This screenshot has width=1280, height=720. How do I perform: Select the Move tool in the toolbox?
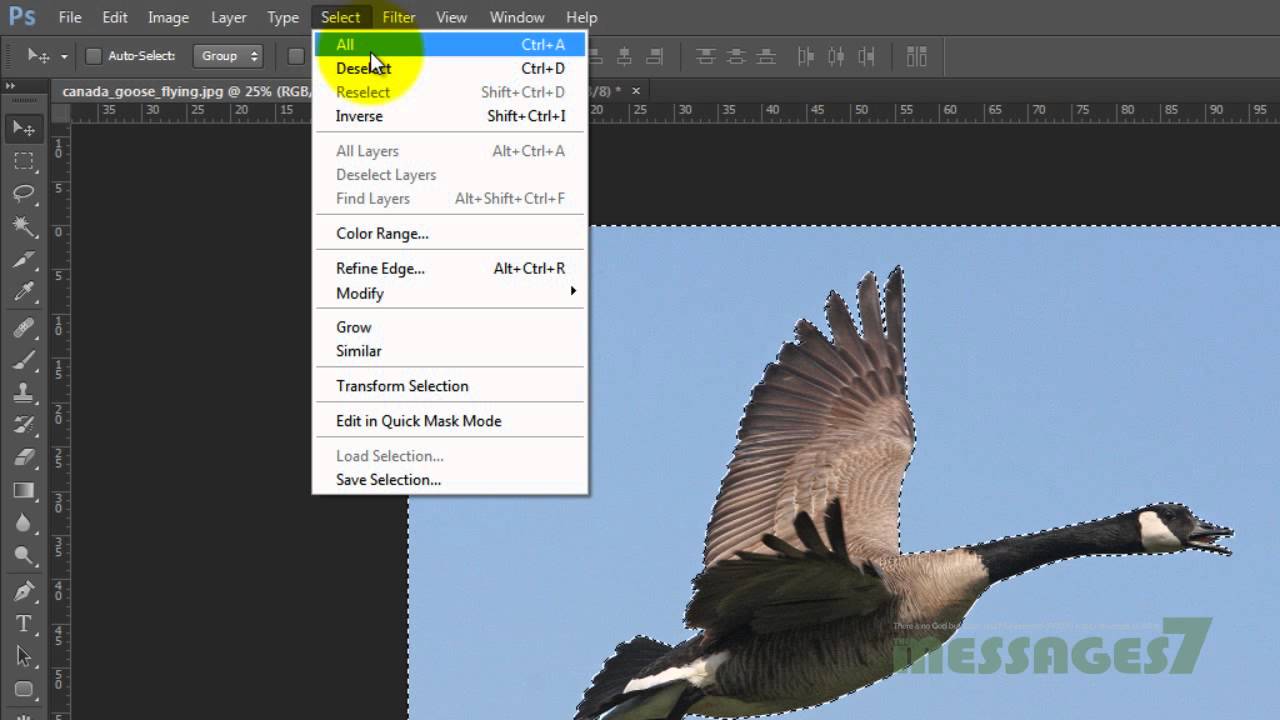[x=23, y=128]
